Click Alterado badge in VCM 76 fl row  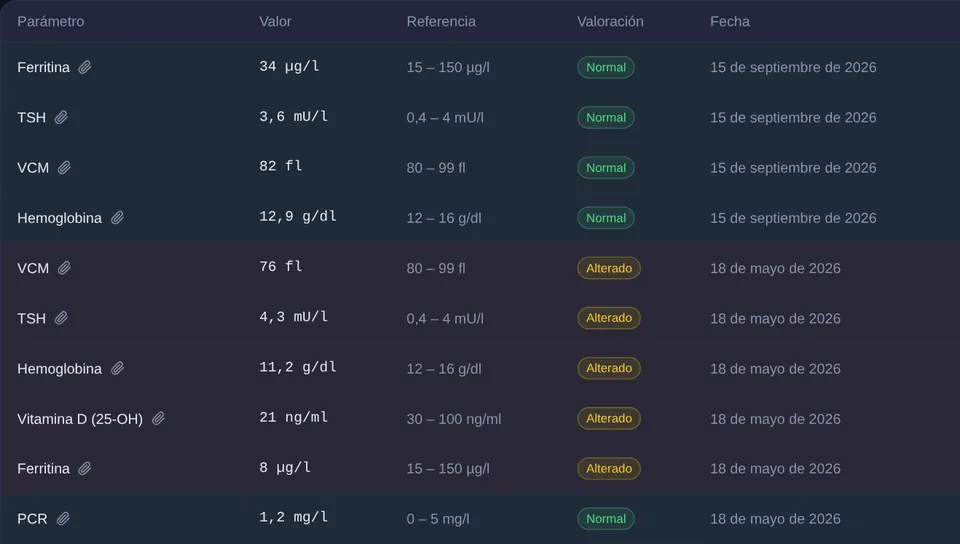609,268
